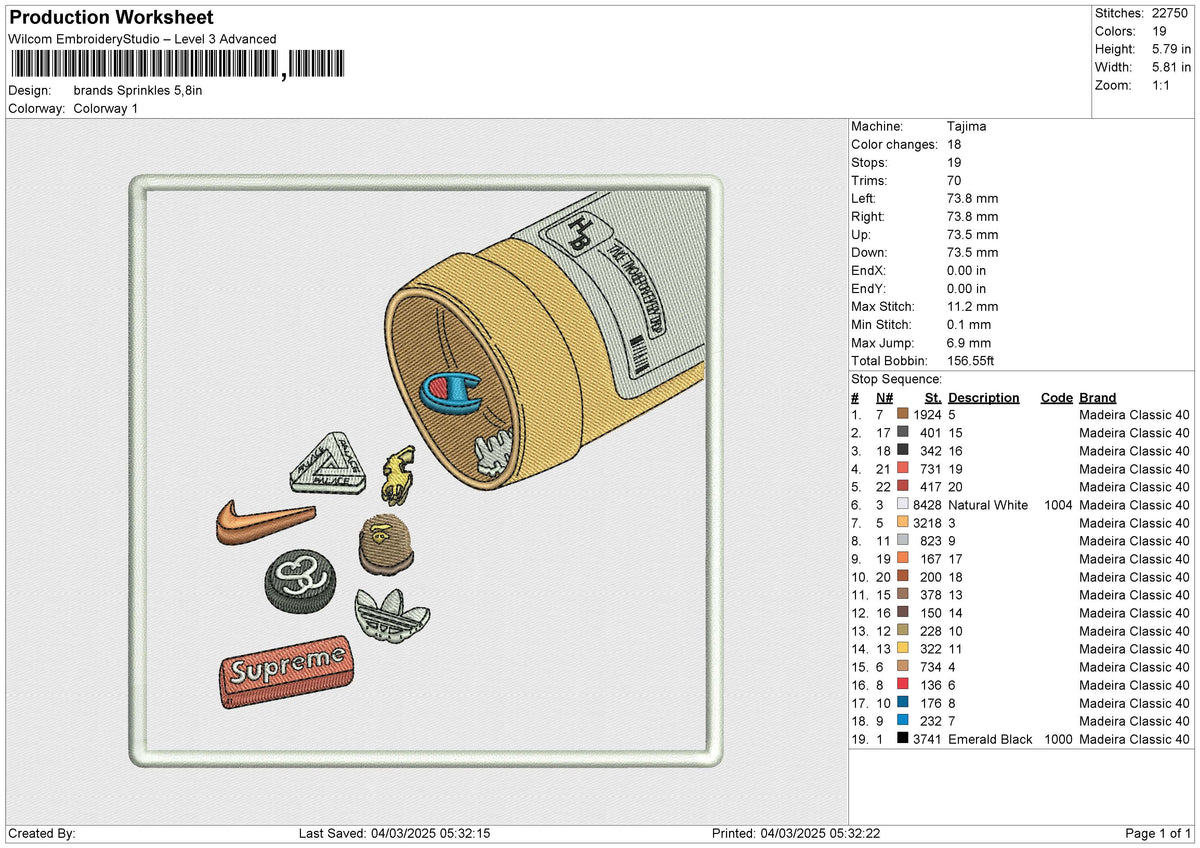1200x848 pixels.
Task: Click the black round S logo sprinkle
Action: pos(300,580)
